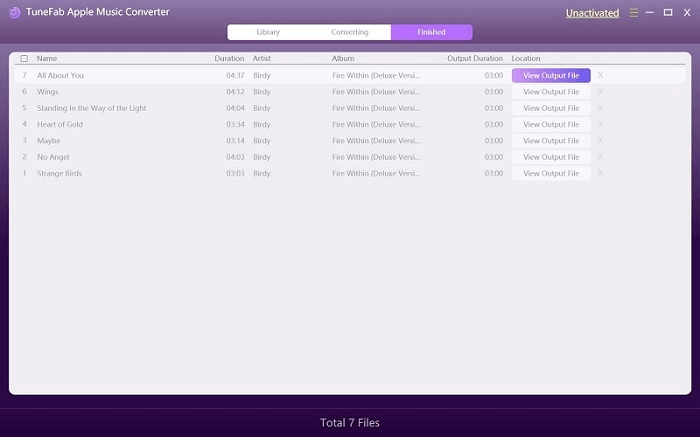View Output File for Maybe
Viewport: 700px width, 437px height.
(551, 141)
